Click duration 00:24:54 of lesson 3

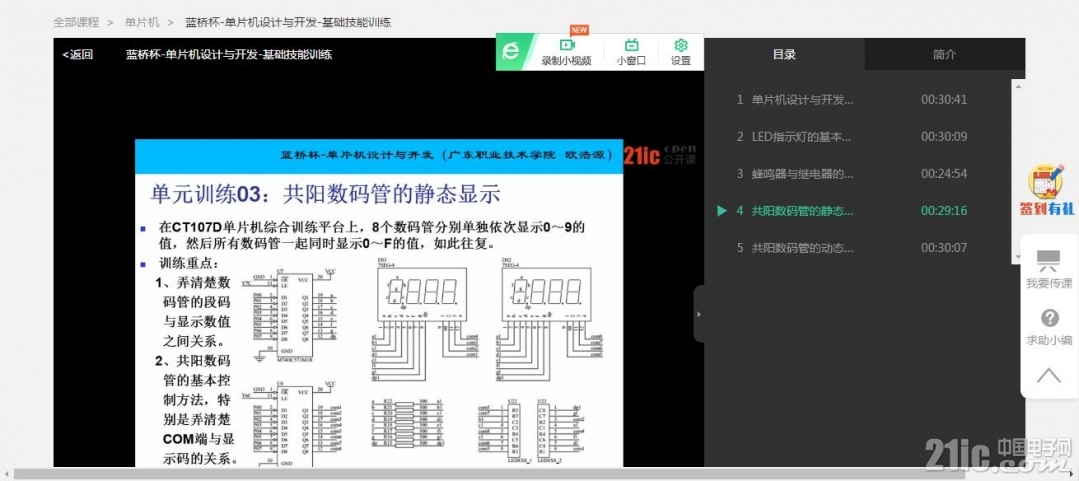coord(944,173)
